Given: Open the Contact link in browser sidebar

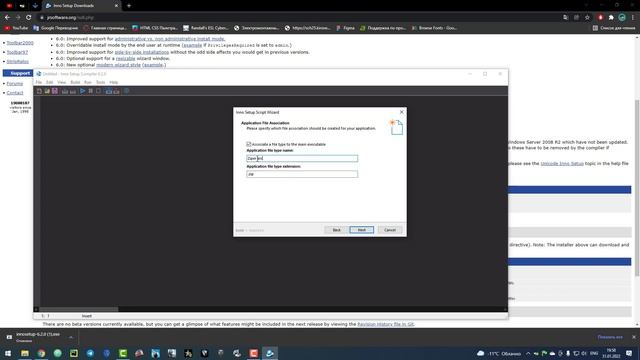Looking at the screenshot, I should pyautogui.click(x=15, y=93).
